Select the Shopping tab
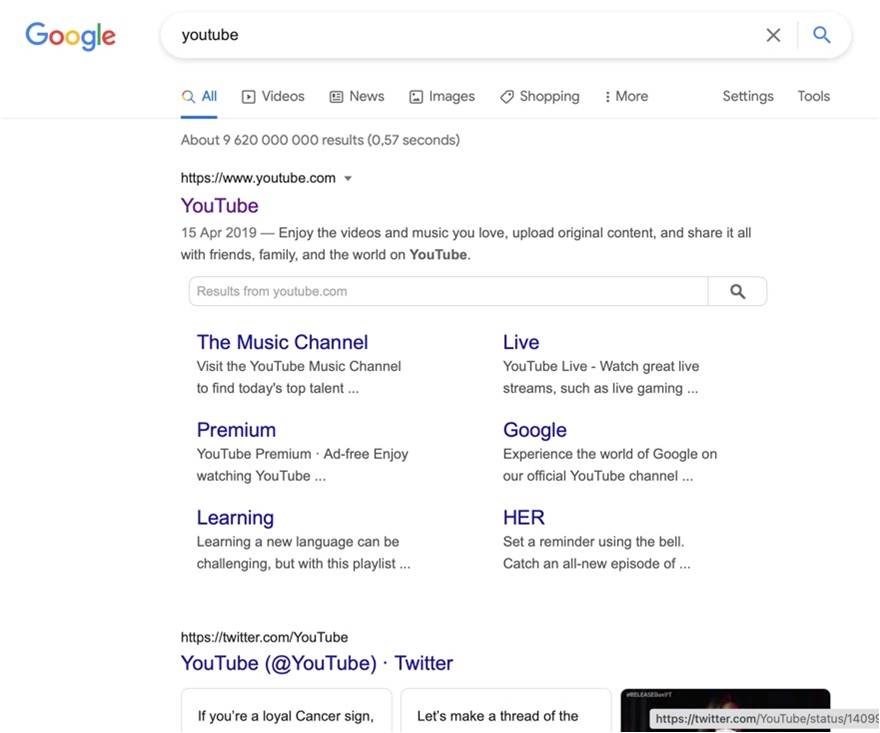Screen dimensions: 880x733 point(540,96)
